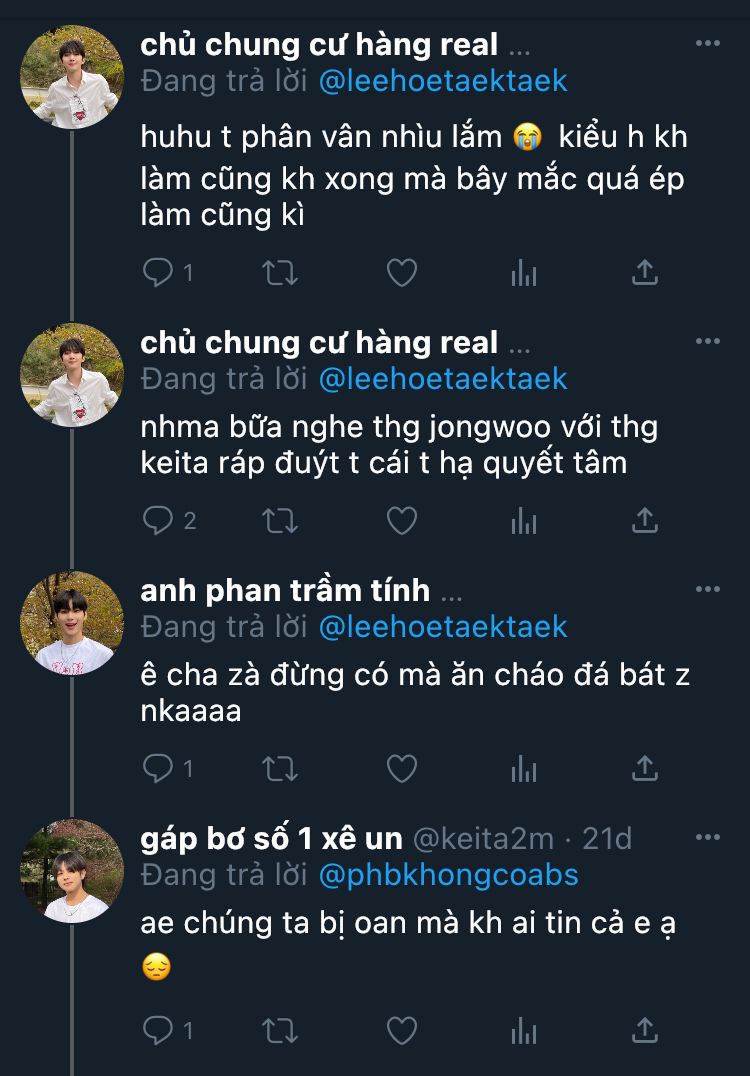
Task: Open avatar of the keita2m account
Action: (x=72, y=871)
